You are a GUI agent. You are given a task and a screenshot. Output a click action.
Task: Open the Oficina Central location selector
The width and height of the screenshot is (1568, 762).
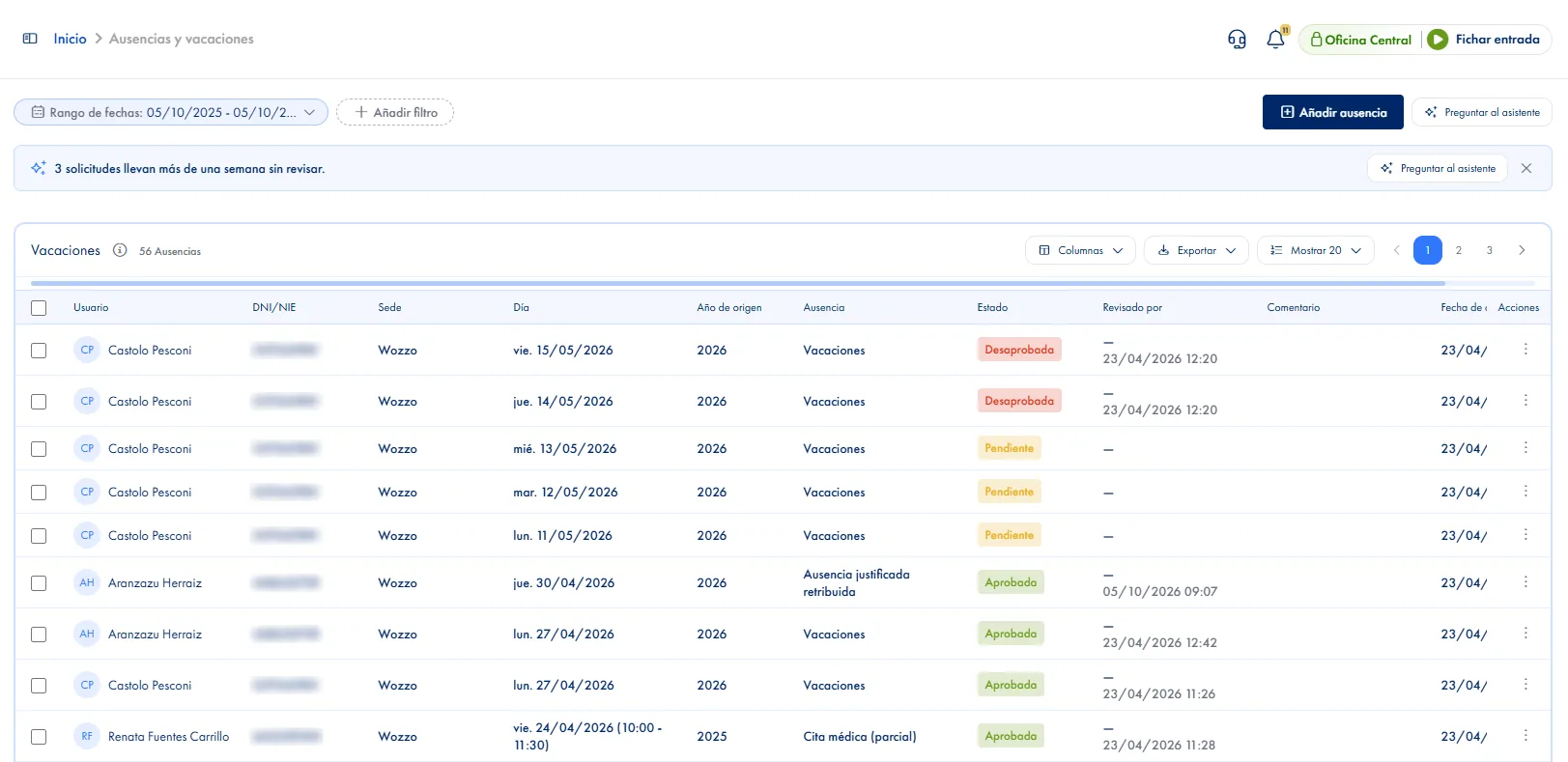point(1360,40)
